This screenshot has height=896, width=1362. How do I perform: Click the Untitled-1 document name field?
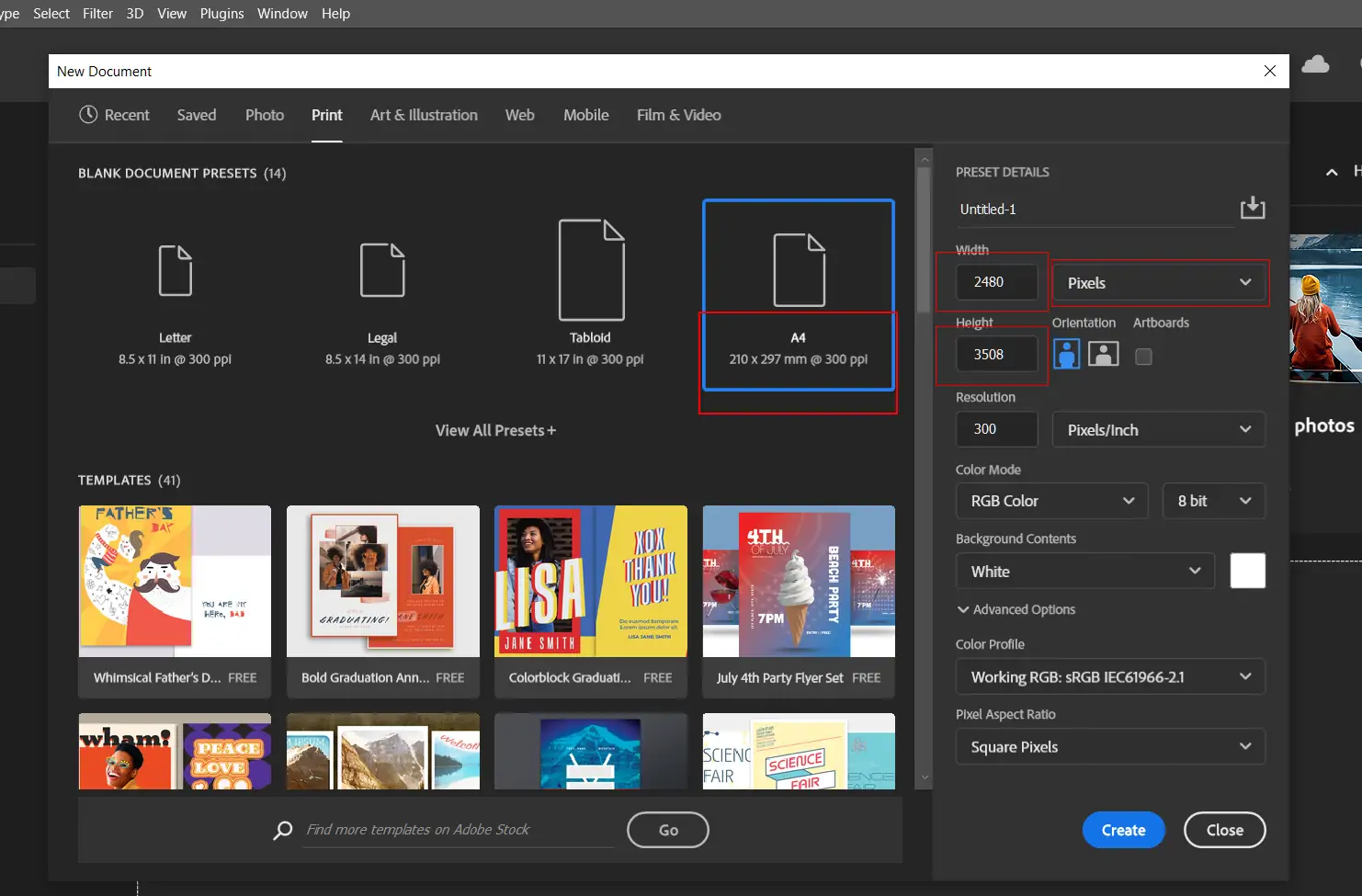(x=1095, y=210)
